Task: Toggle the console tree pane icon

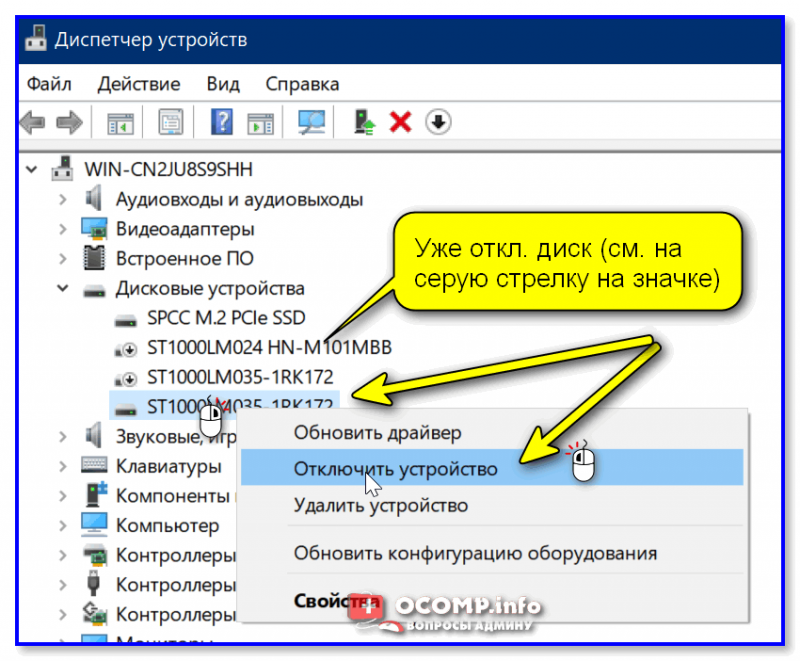Action: pyautogui.click(x=120, y=123)
